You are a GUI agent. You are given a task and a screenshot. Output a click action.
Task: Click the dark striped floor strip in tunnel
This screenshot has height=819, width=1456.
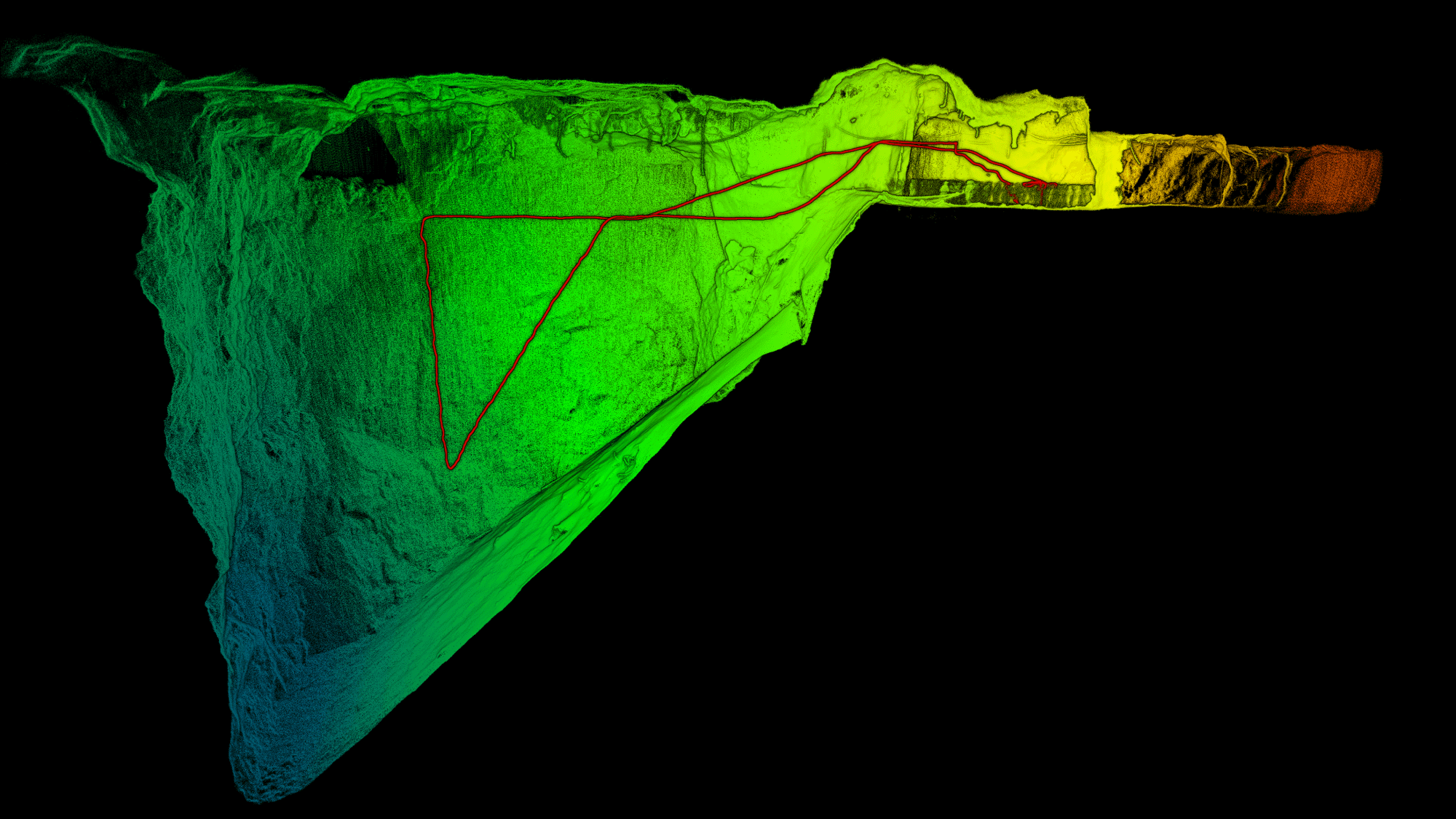(997, 194)
